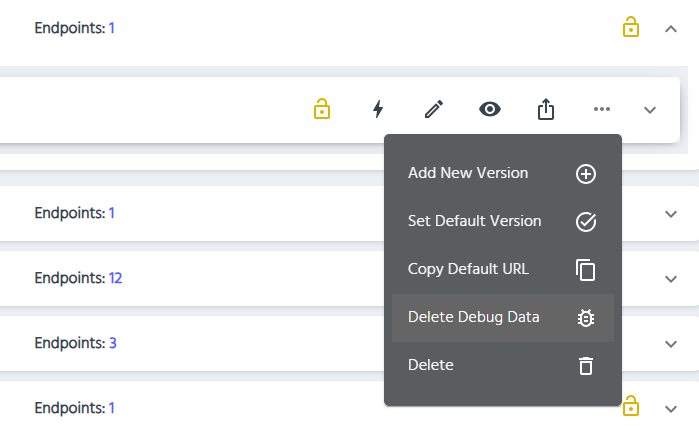
Task: Click the lightning bolt icon in the endpoint toolbar
Action: coord(378,109)
